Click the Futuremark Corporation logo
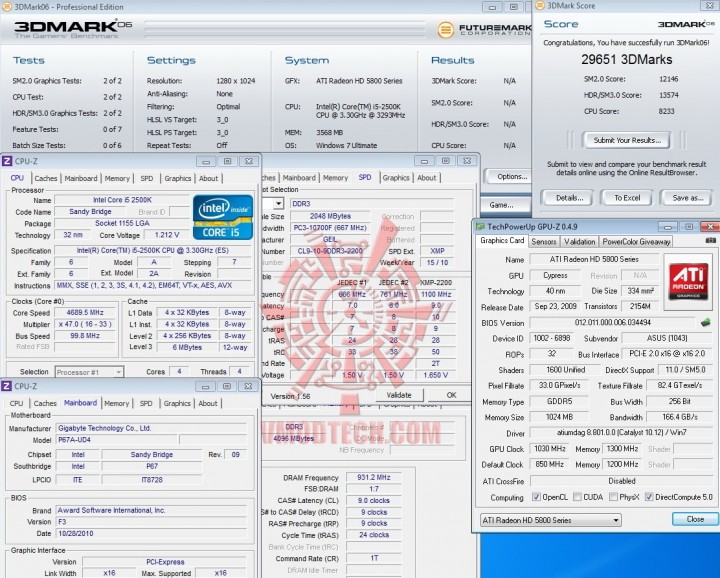This screenshot has width=720, height=578. point(484,30)
